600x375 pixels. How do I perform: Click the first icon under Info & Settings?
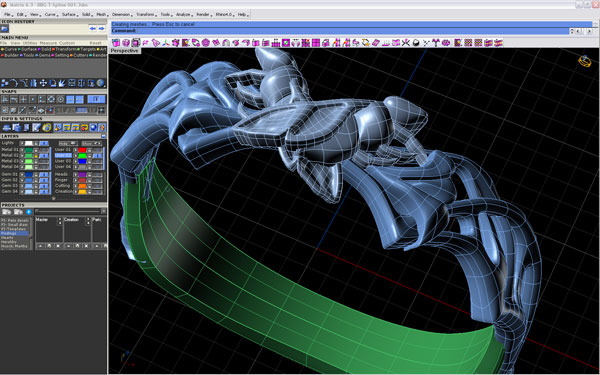pos(7,127)
